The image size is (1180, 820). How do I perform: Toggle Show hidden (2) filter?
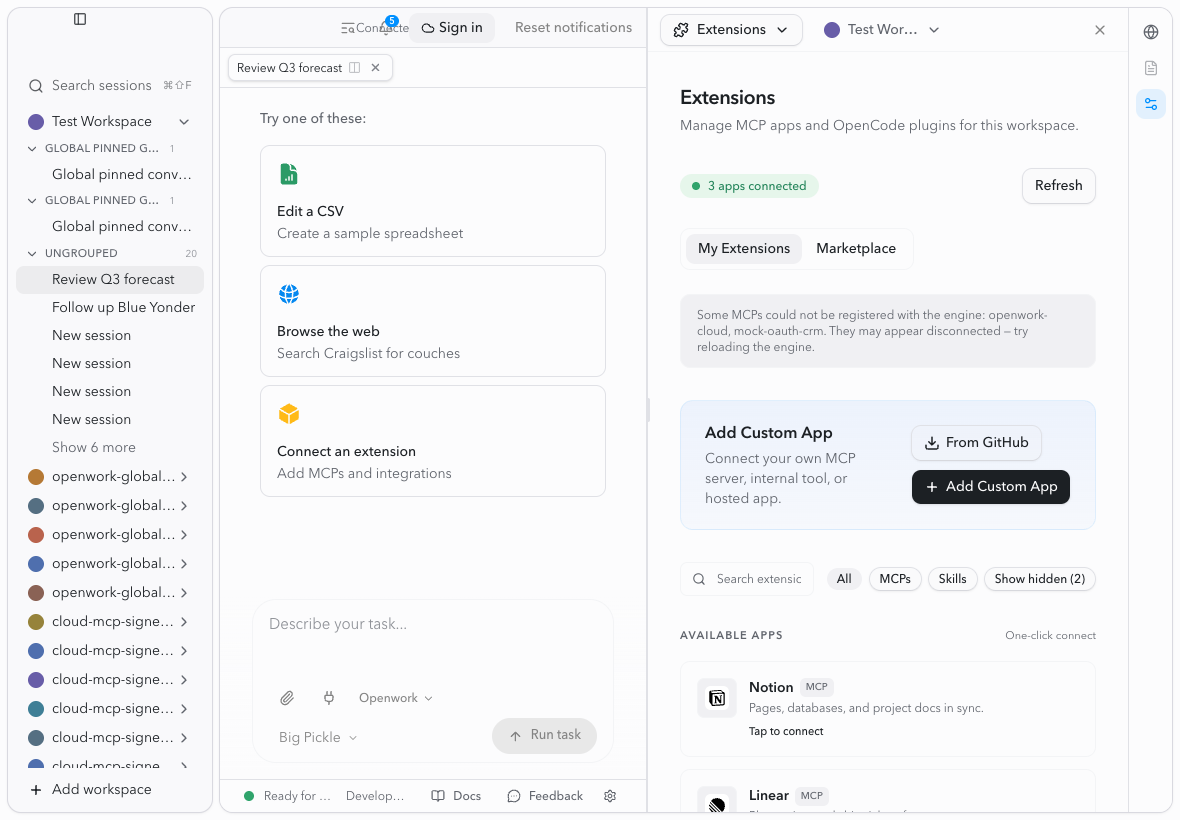[x=1039, y=579]
